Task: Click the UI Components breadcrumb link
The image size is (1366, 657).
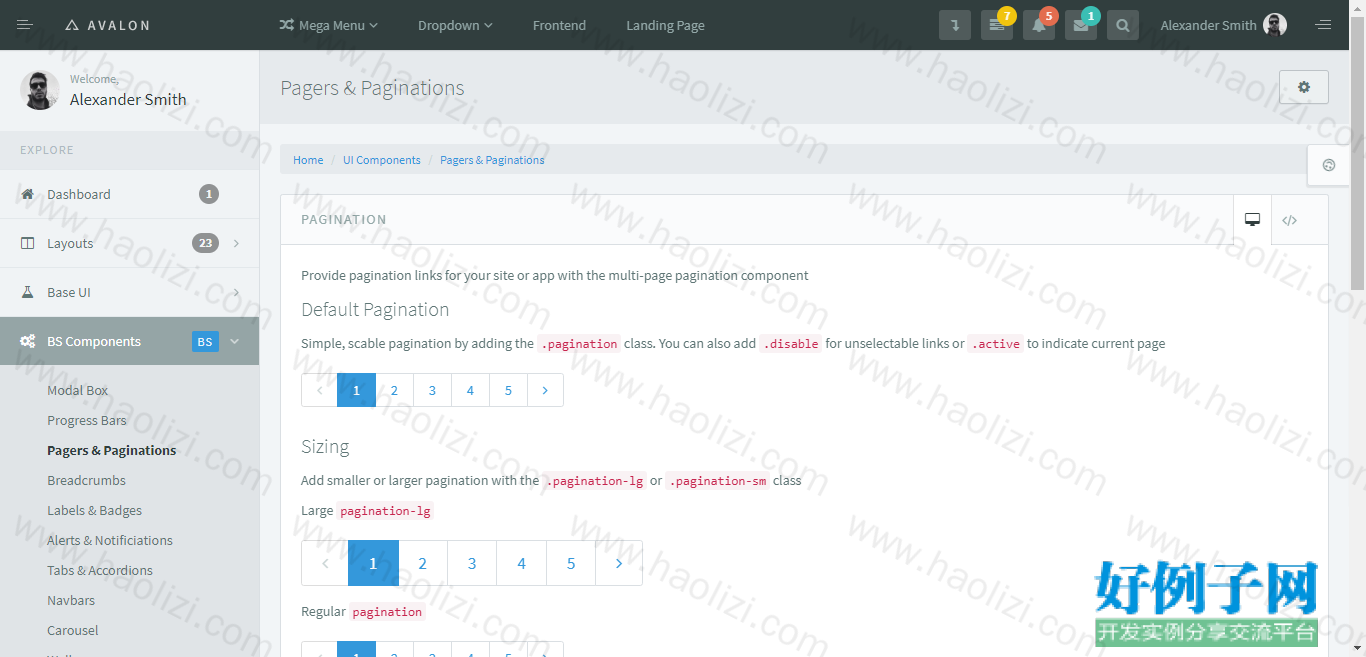Action: click(382, 160)
